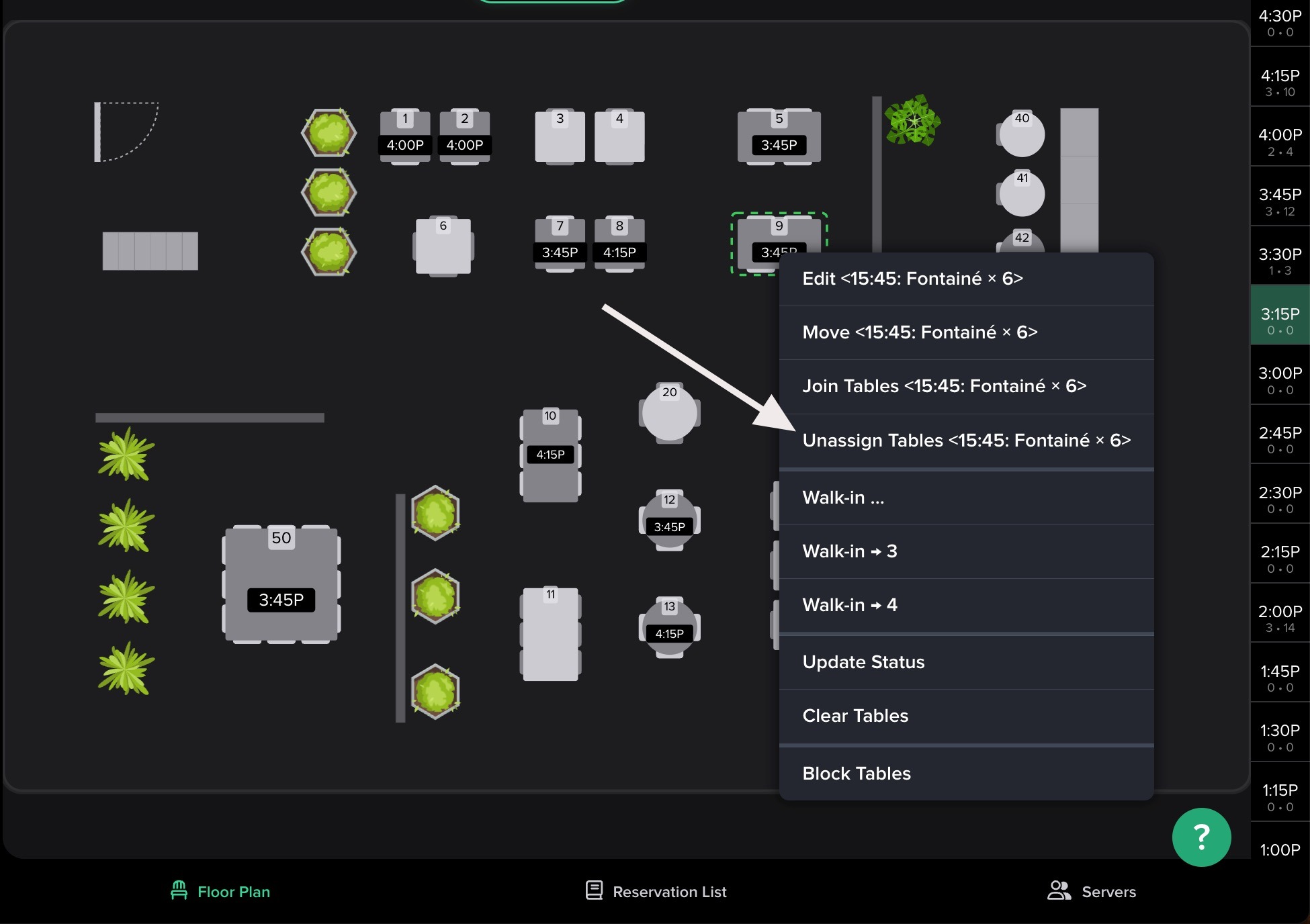The height and width of the screenshot is (924, 1310).
Task: Select long table 11
Action: point(550,634)
